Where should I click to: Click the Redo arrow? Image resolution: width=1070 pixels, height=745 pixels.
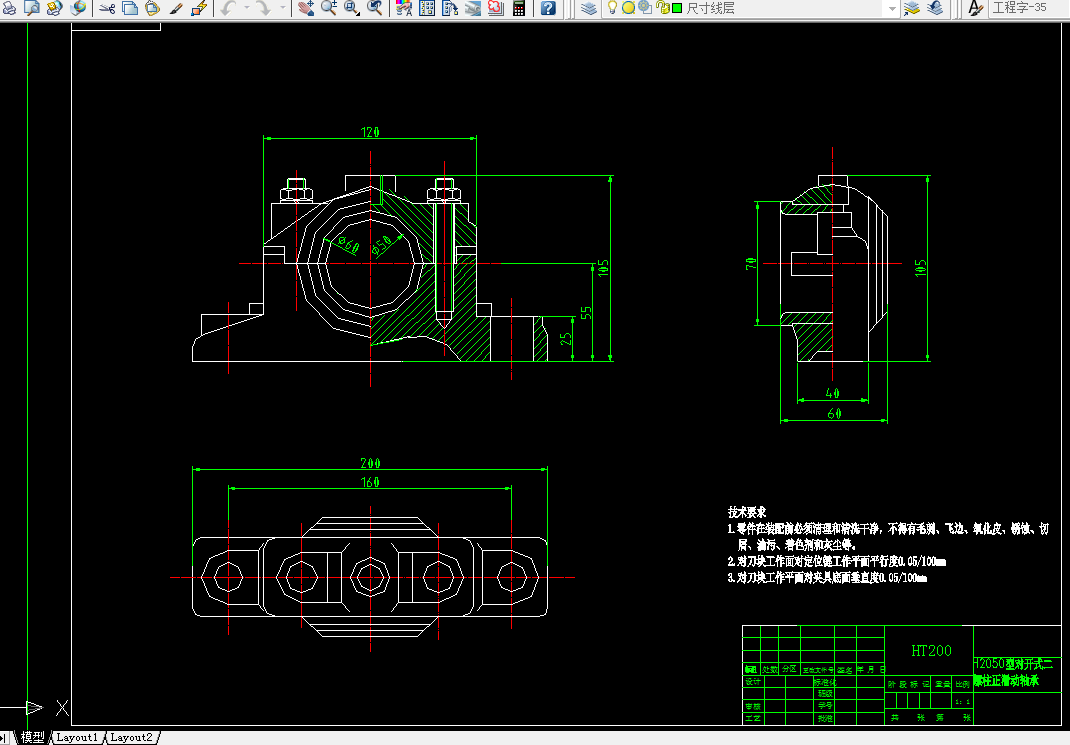[264, 8]
